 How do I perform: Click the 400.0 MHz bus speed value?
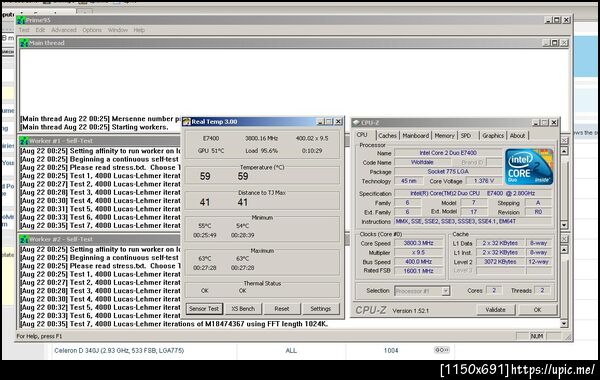(x=419, y=262)
